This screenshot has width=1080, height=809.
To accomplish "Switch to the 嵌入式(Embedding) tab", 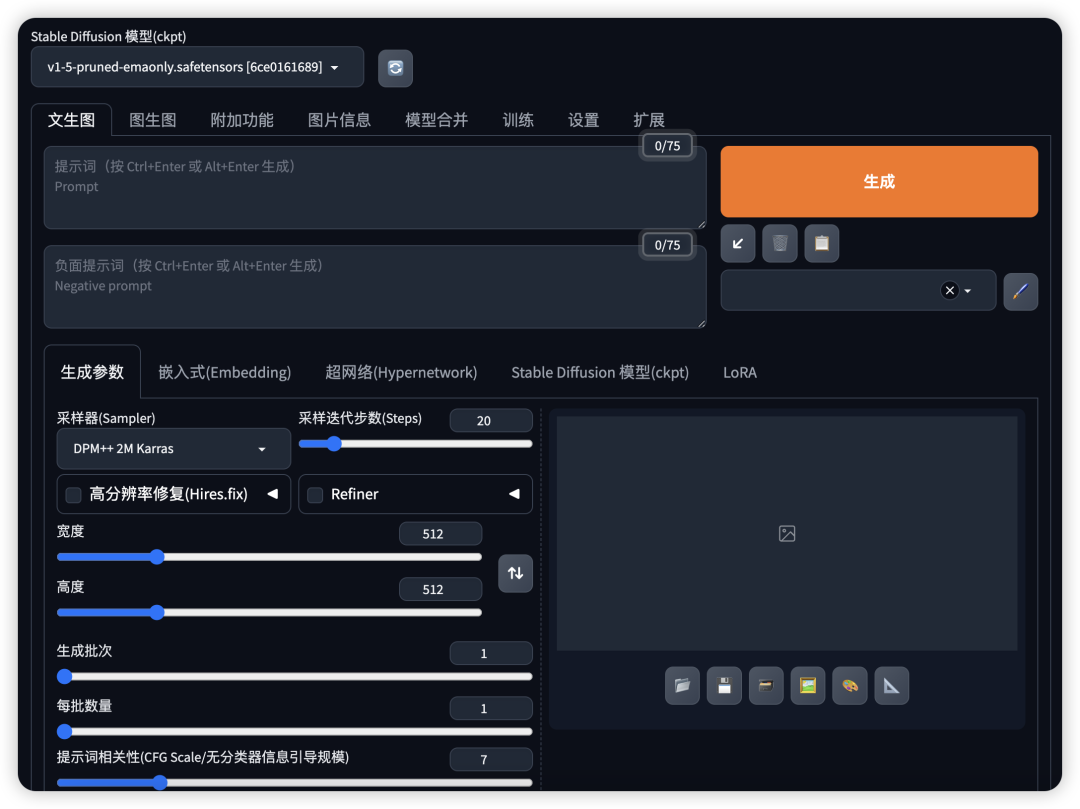I will [x=225, y=372].
